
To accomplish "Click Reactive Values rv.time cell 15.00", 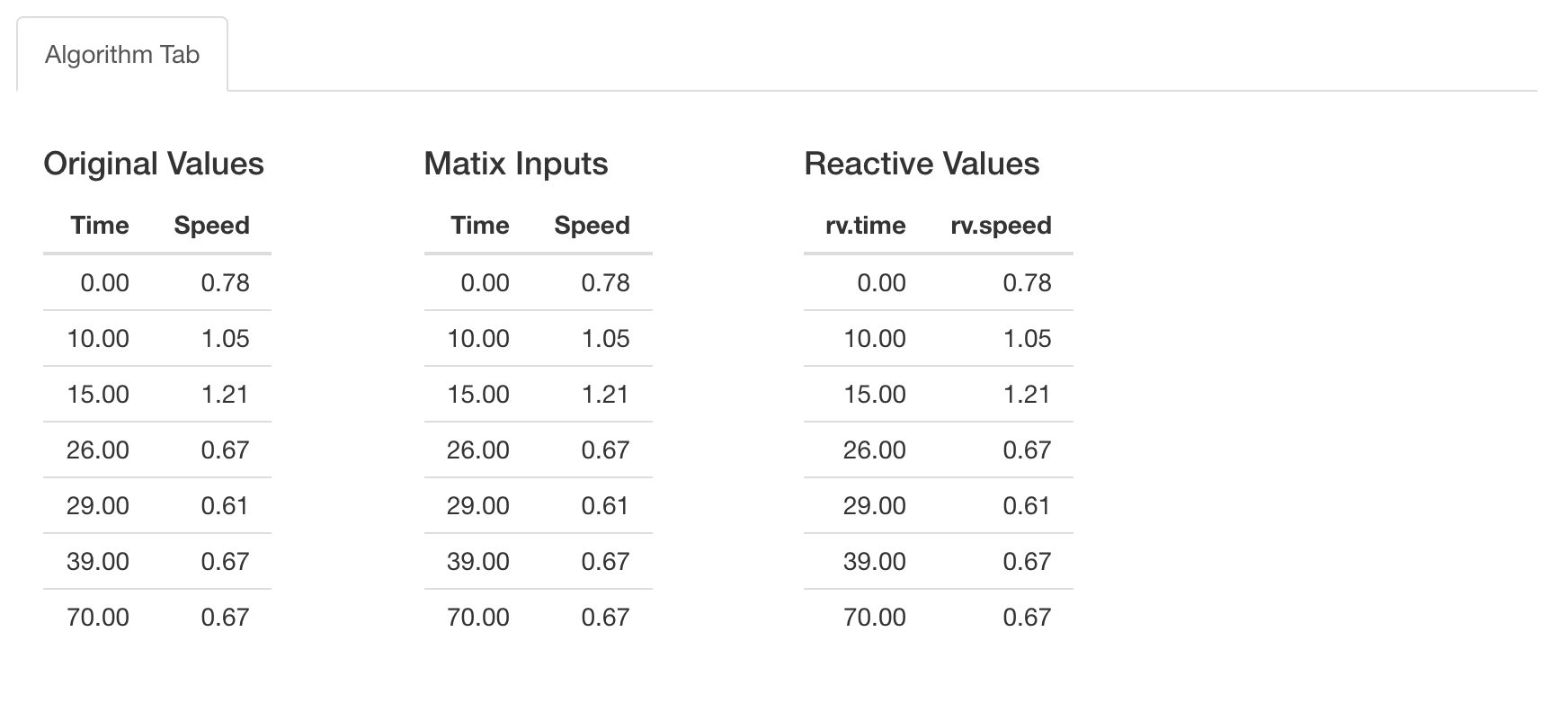I will click(x=874, y=395).
